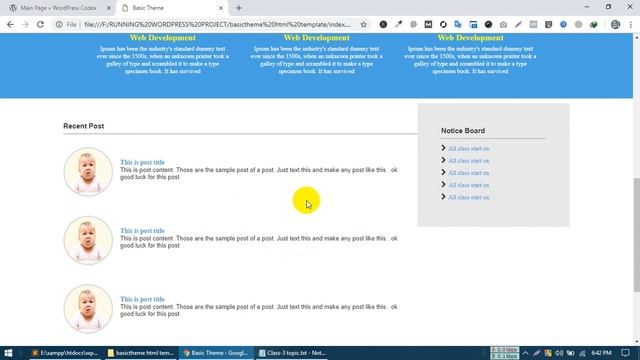Viewport: 640px width, 360px height.
Task: Click the volume speaker tray icon
Action: coord(559,353)
